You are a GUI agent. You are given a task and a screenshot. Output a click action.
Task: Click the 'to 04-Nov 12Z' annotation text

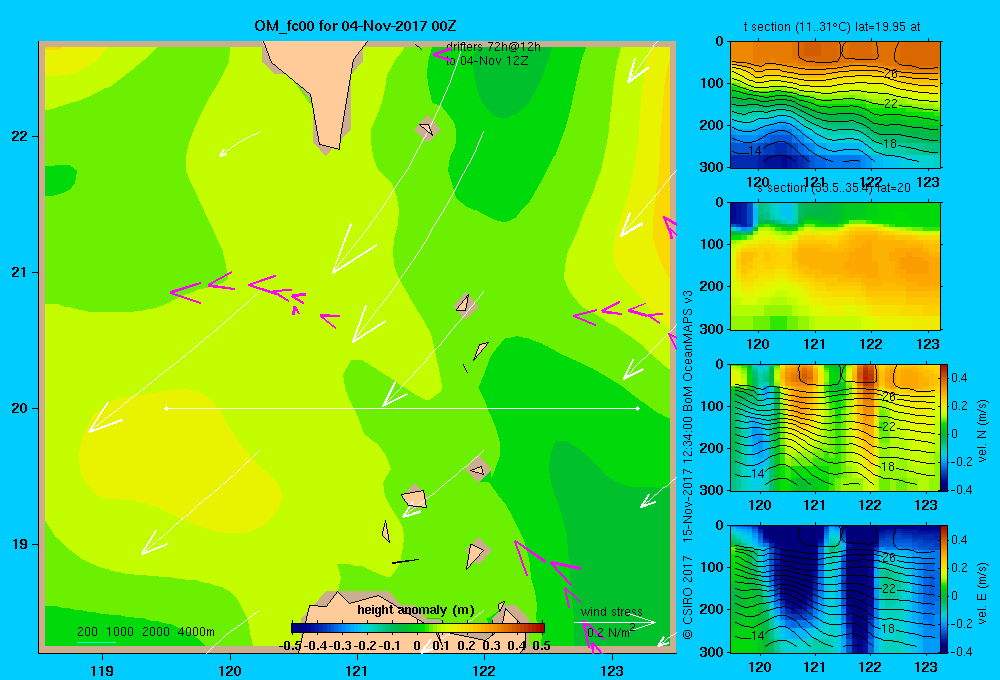click(487, 61)
